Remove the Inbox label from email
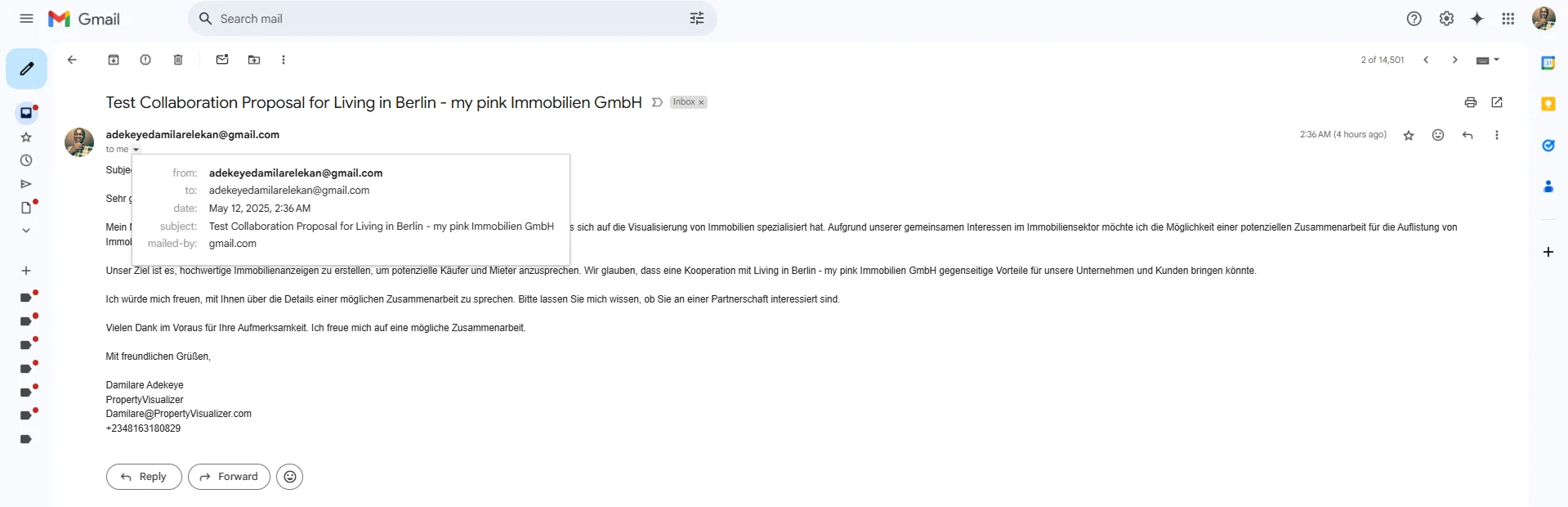The width and height of the screenshot is (1568, 507). (x=701, y=103)
